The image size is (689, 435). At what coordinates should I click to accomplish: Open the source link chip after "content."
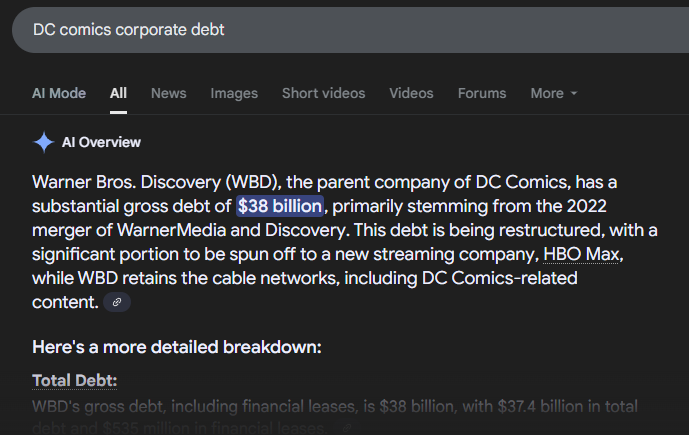(x=117, y=301)
